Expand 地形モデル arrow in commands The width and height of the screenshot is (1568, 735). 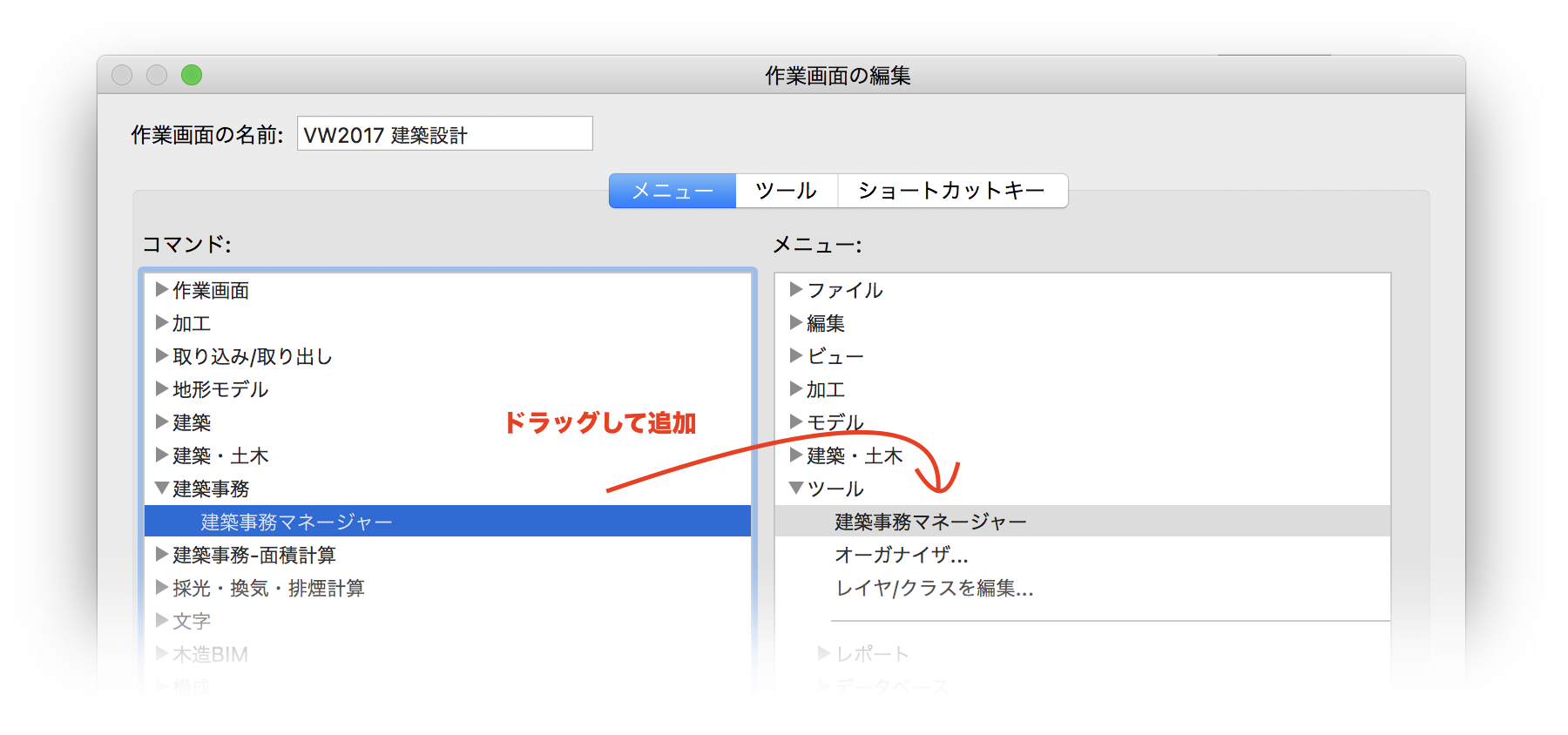[161, 388]
